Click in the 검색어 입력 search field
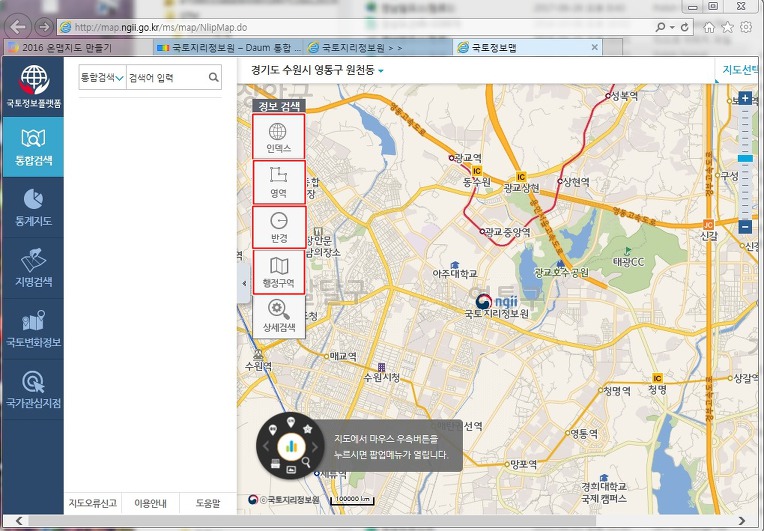This screenshot has width=764, height=531. click(x=167, y=77)
